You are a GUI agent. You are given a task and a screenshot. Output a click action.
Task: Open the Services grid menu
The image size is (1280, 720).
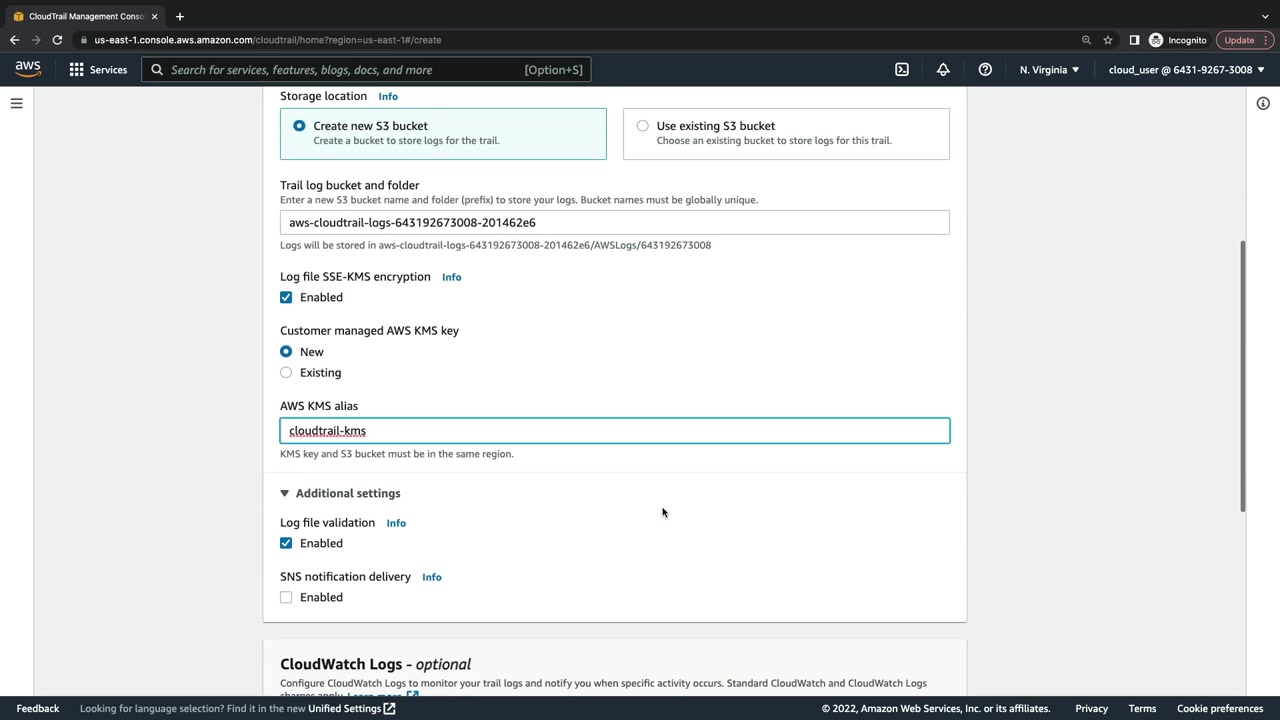coord(76,70)
